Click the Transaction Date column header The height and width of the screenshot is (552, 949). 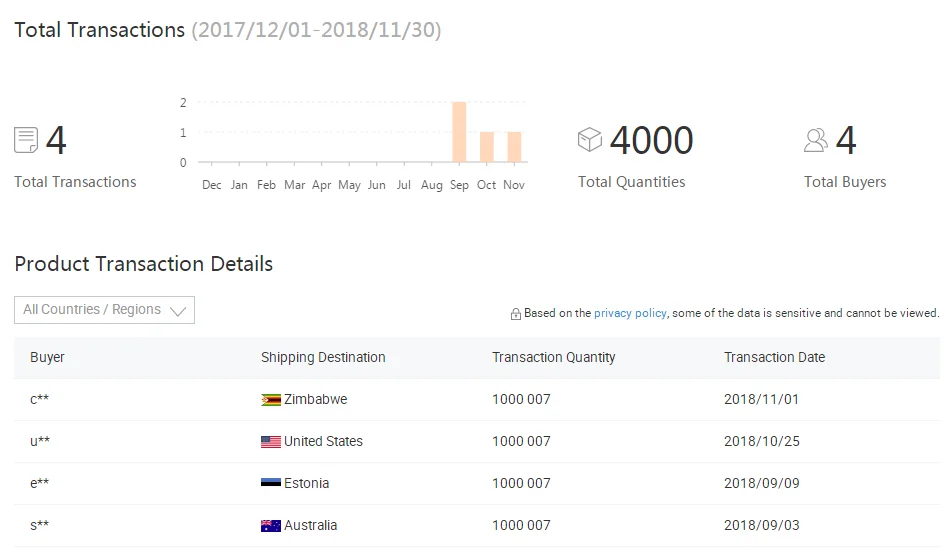click(x=775, y=357)
